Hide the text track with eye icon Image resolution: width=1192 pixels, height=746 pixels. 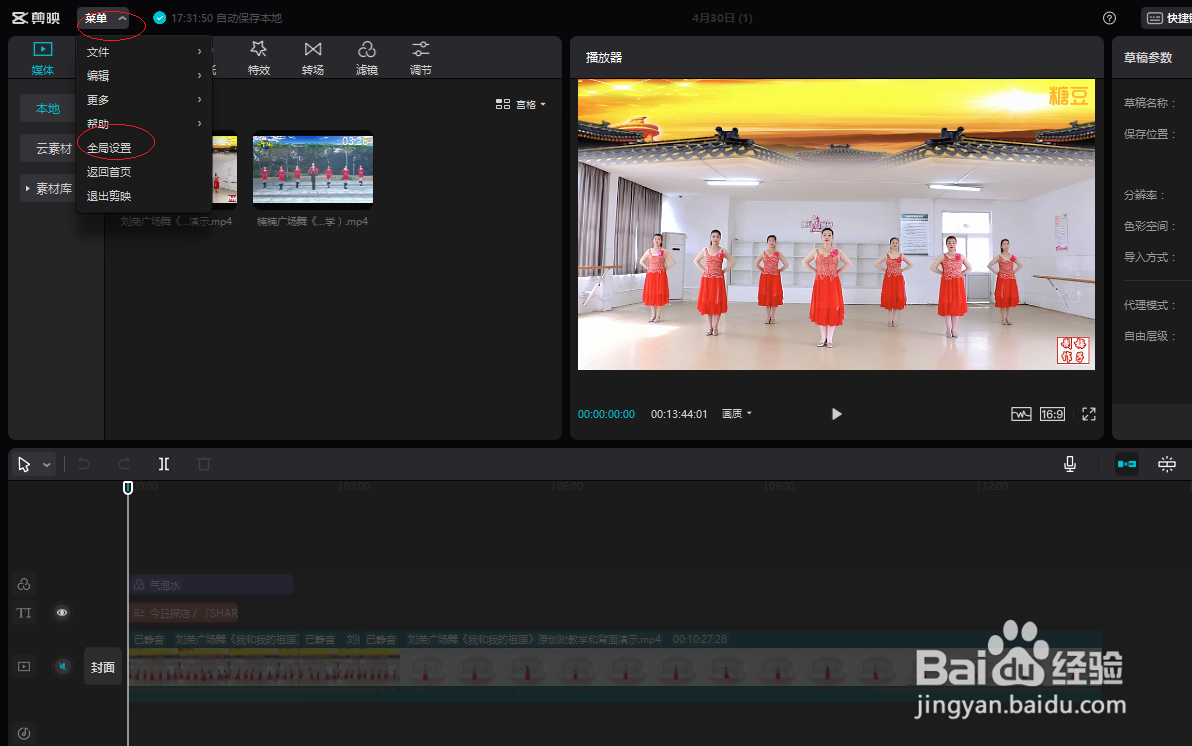(x=62, y=613)
